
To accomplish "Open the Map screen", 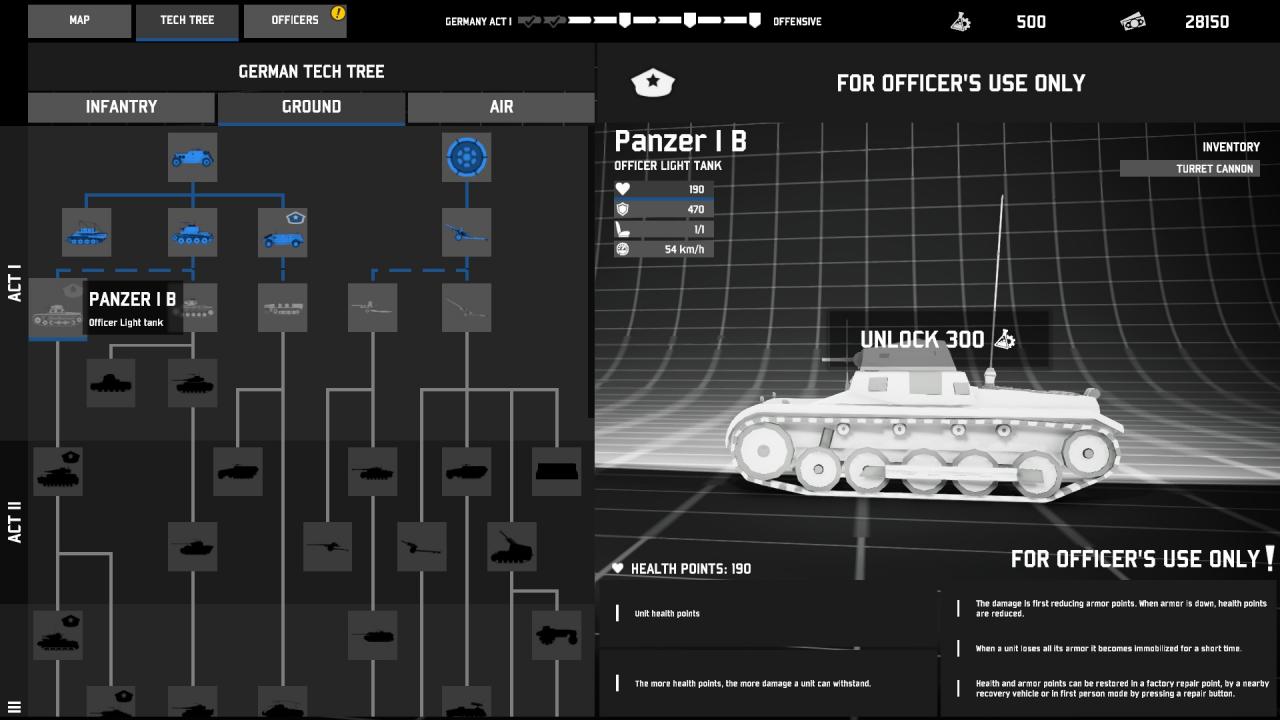I will click(79, 20).
